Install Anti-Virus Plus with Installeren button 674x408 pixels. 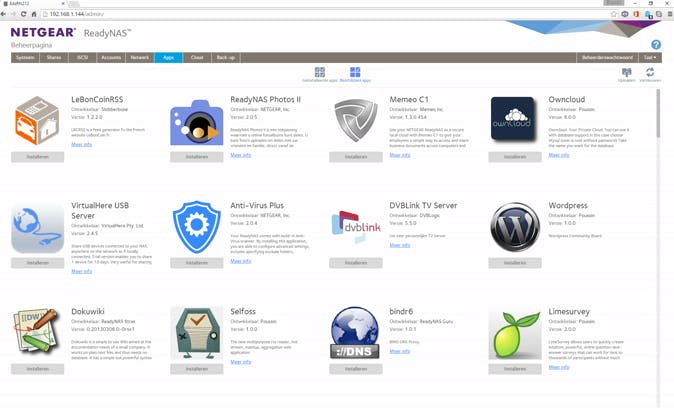click(197, 263)
